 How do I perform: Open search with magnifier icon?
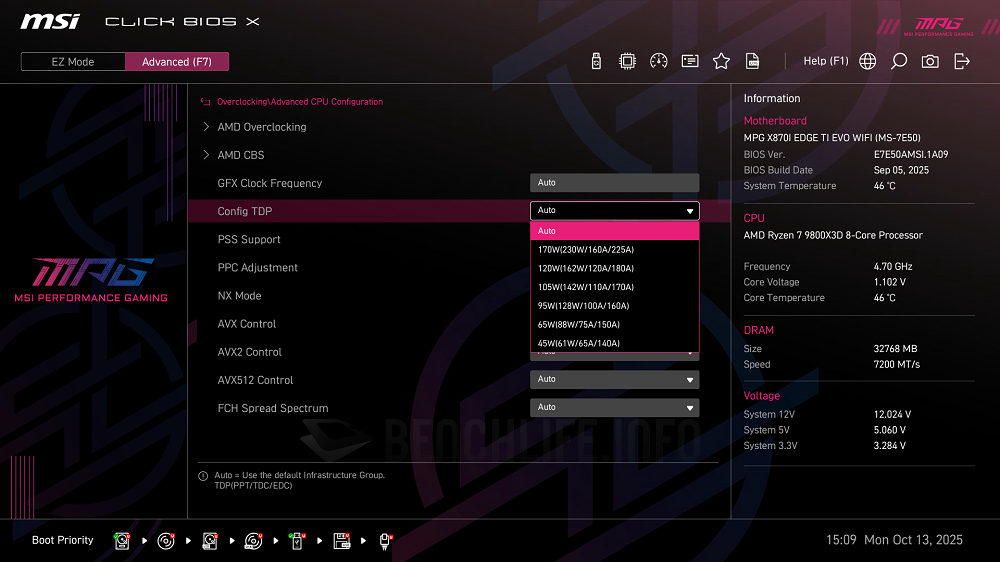tap(899, 61)
